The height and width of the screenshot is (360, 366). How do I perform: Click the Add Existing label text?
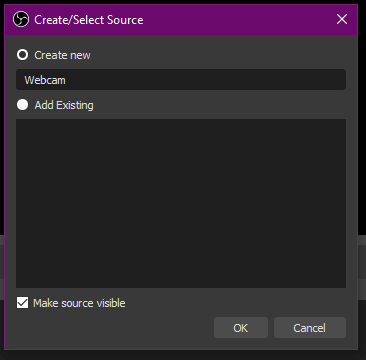(64, 105)
